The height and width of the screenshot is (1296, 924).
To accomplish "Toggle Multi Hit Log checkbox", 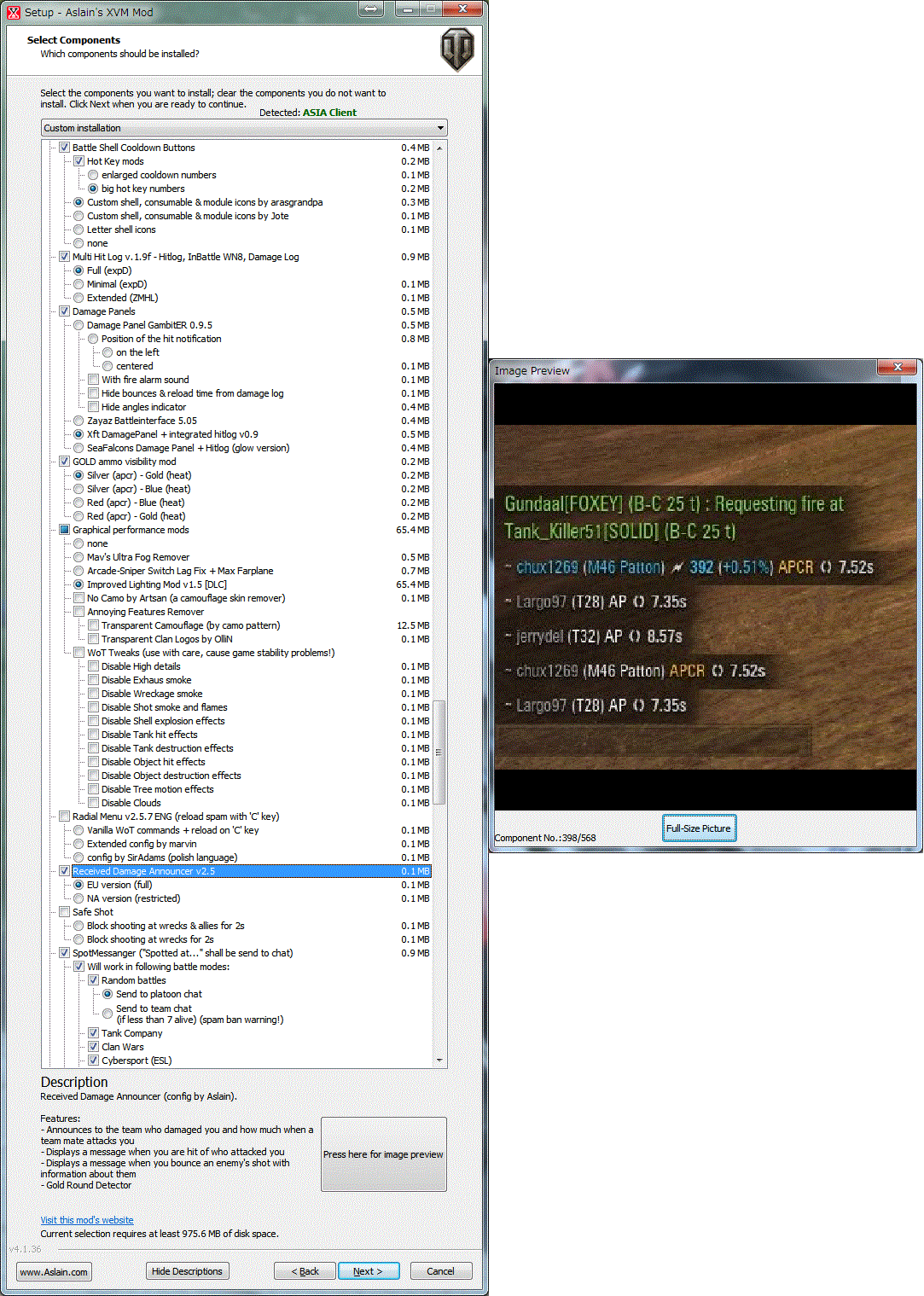I will (x=64, y=257).
